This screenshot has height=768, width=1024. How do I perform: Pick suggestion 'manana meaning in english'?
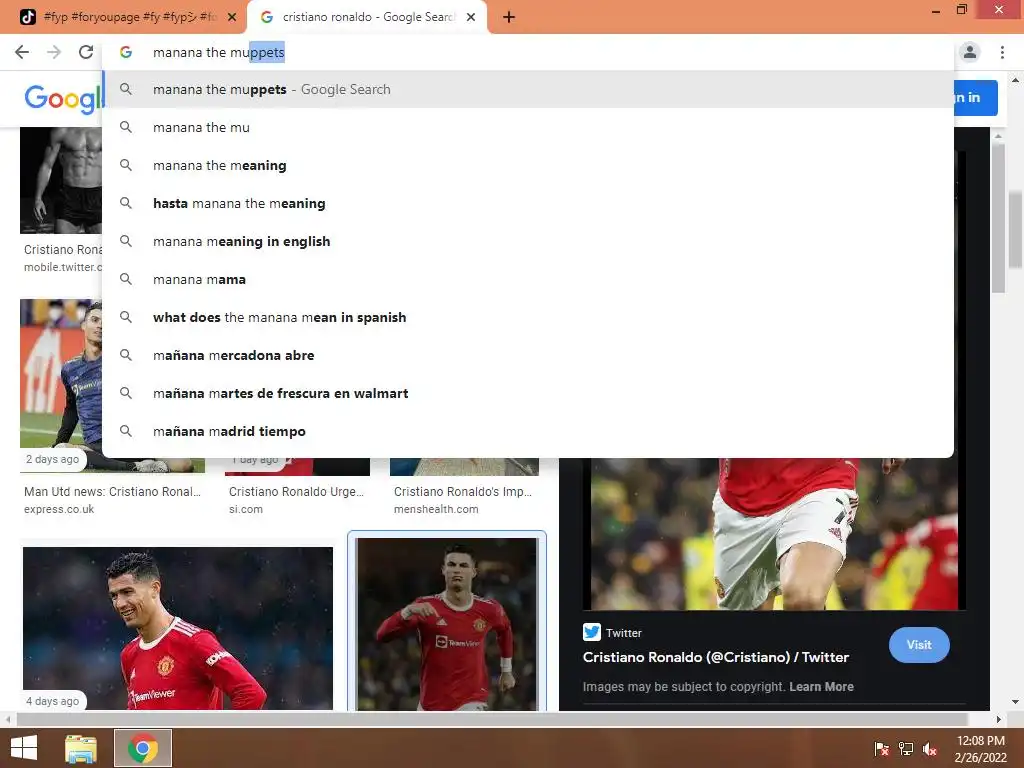(528, 241)
